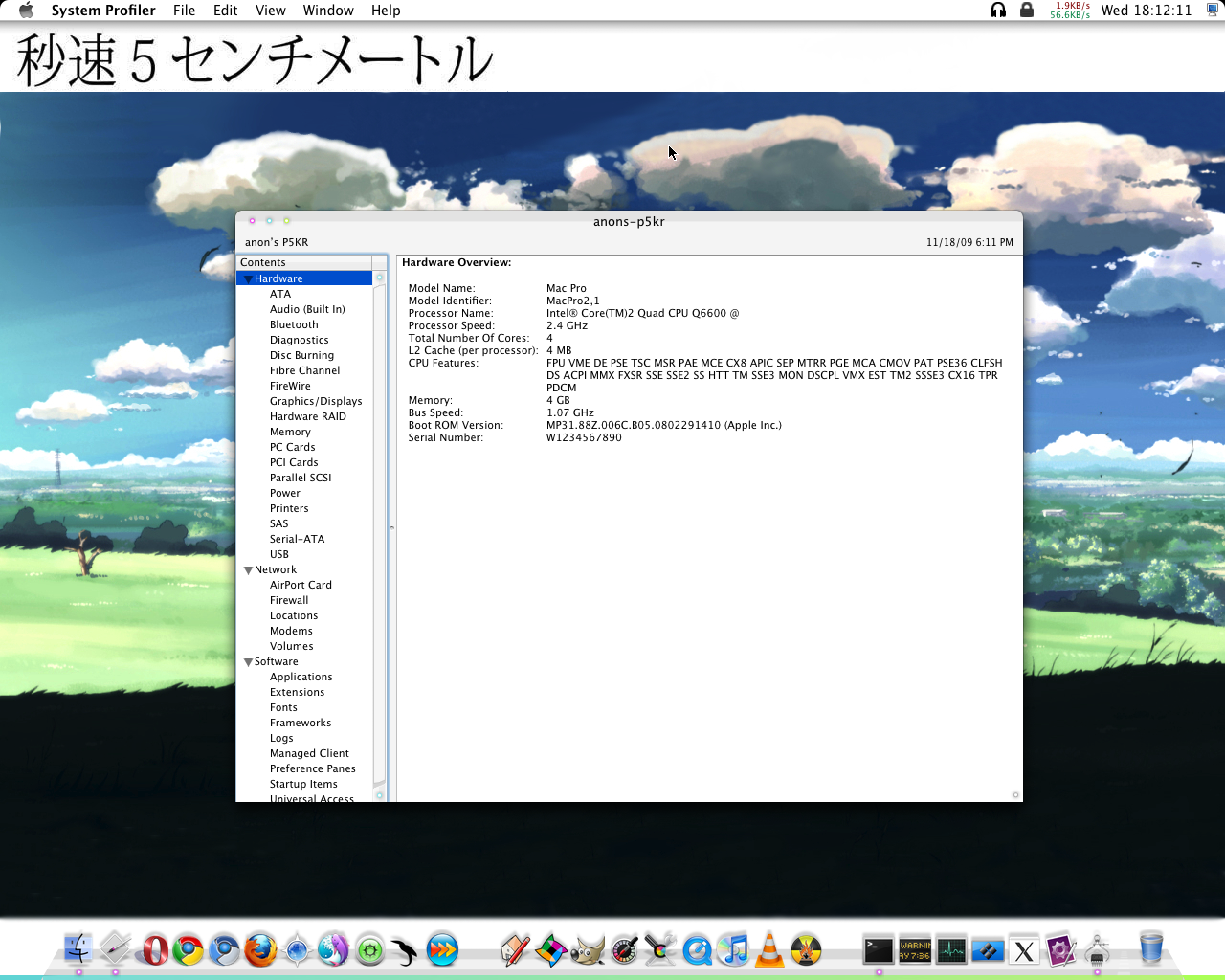Select Memory under Hardware

[290, 432]
